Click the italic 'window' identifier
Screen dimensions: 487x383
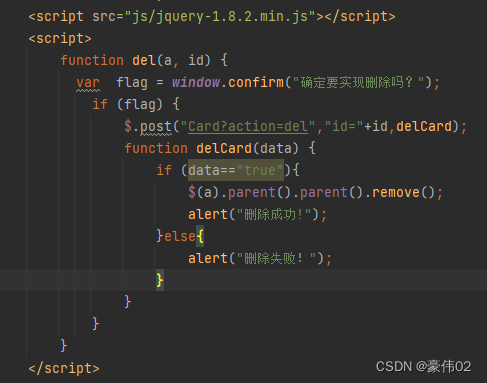(x=196, y=82)
